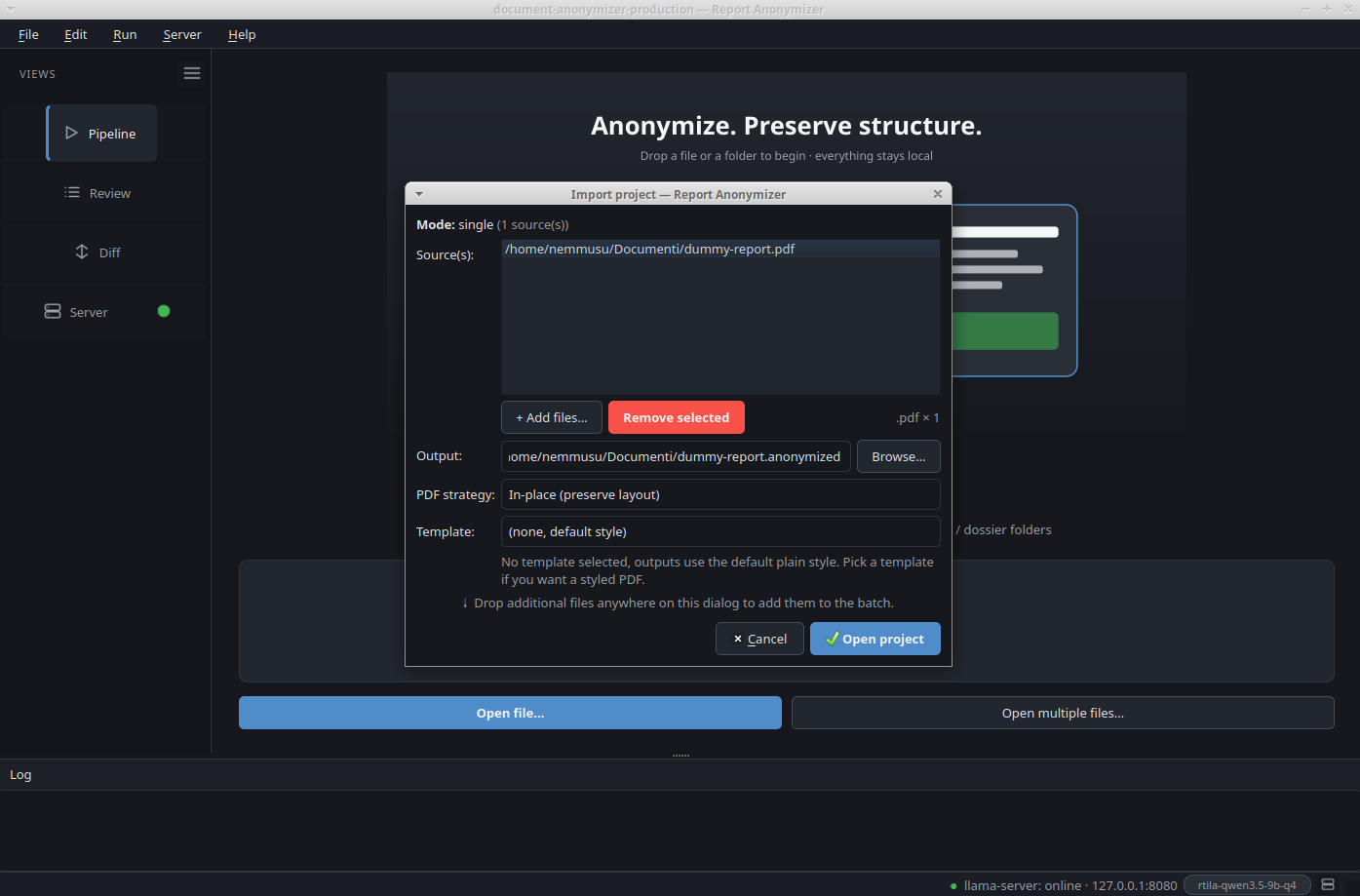Click the green online dot in status bar
Viewport: 1360px width, 896px height.
click(953, 886)
